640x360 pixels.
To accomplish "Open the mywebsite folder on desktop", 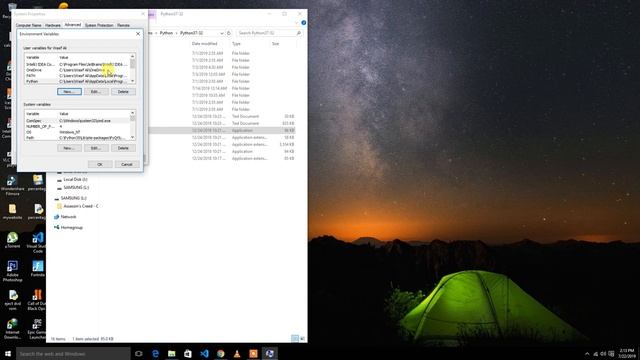I will [12, 212].
